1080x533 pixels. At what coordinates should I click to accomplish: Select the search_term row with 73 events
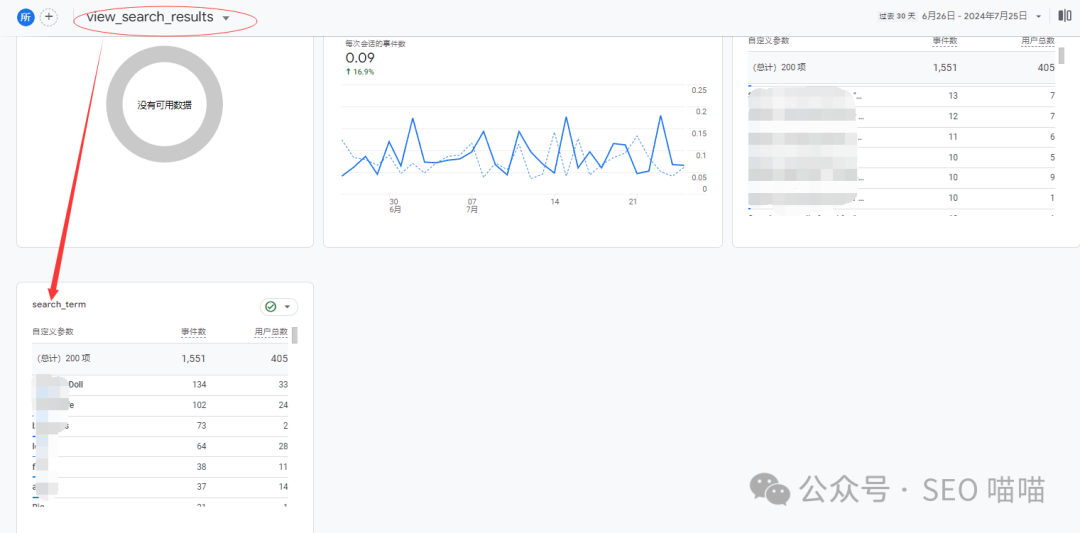160,426
